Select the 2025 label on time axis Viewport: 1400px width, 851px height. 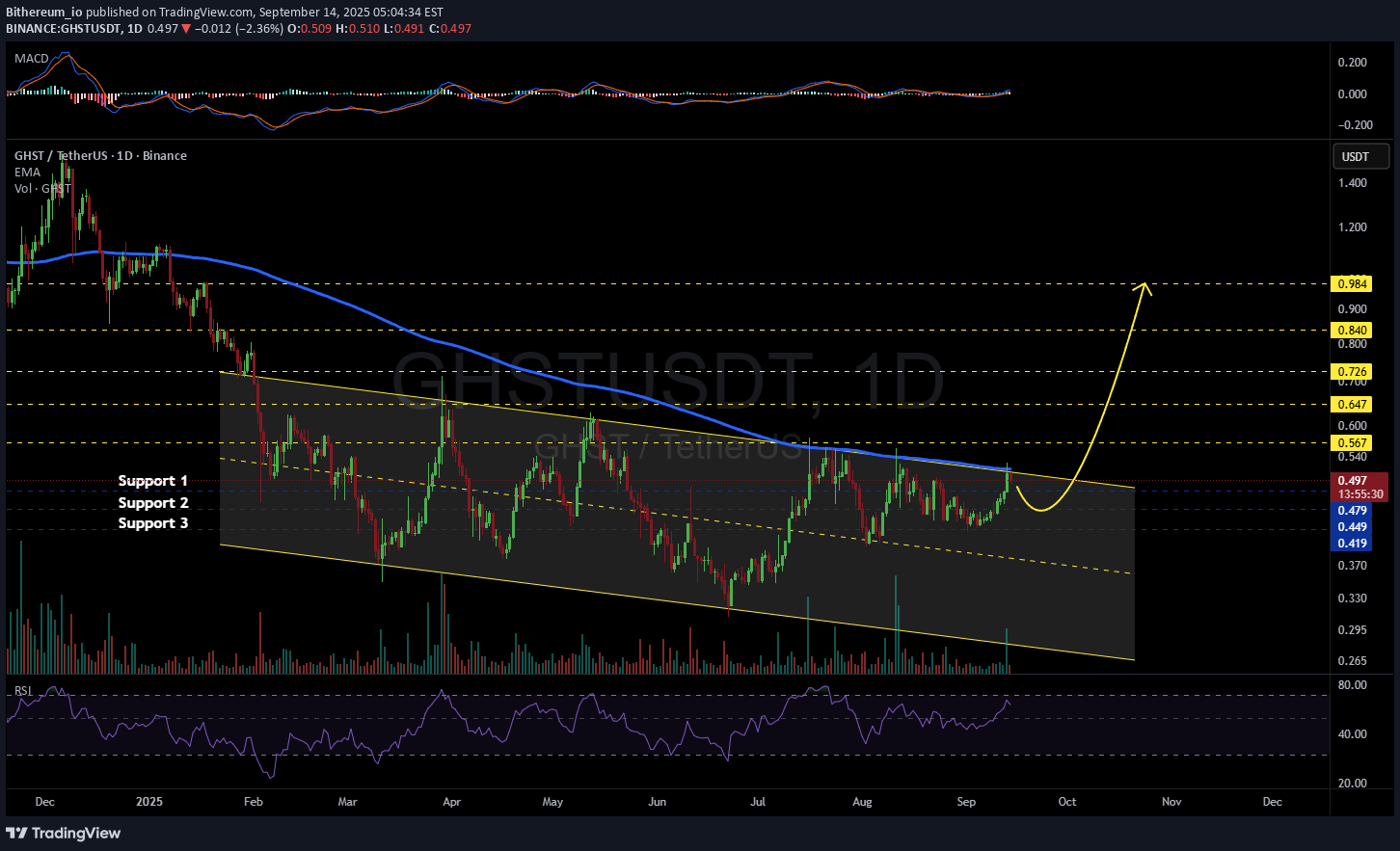pos(149,801)
